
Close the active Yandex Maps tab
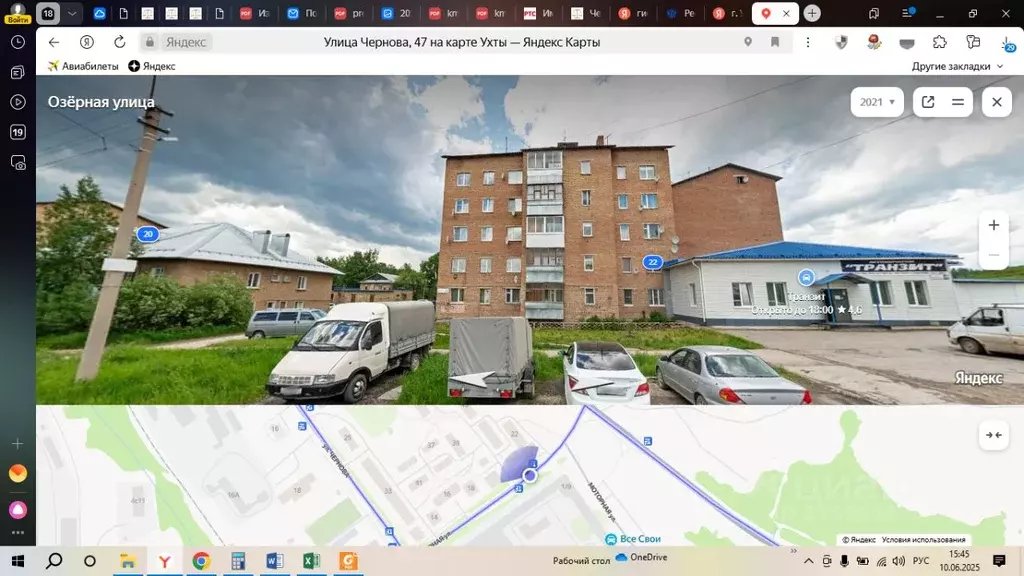786,13
